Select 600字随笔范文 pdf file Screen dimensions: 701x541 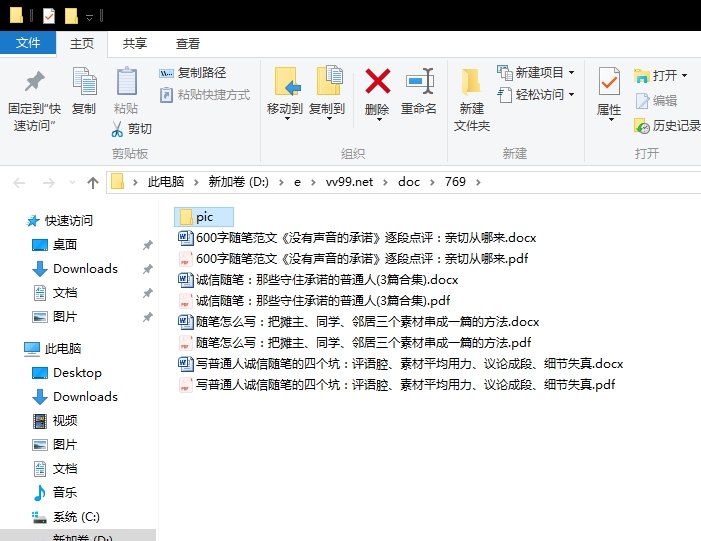[x=353, y=258]
